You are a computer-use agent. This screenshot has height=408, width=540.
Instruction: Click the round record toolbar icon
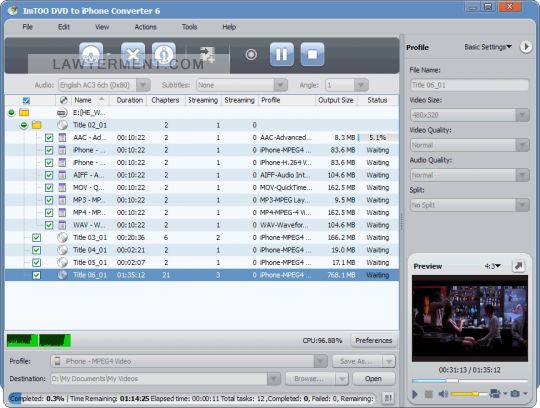[251, 54]
